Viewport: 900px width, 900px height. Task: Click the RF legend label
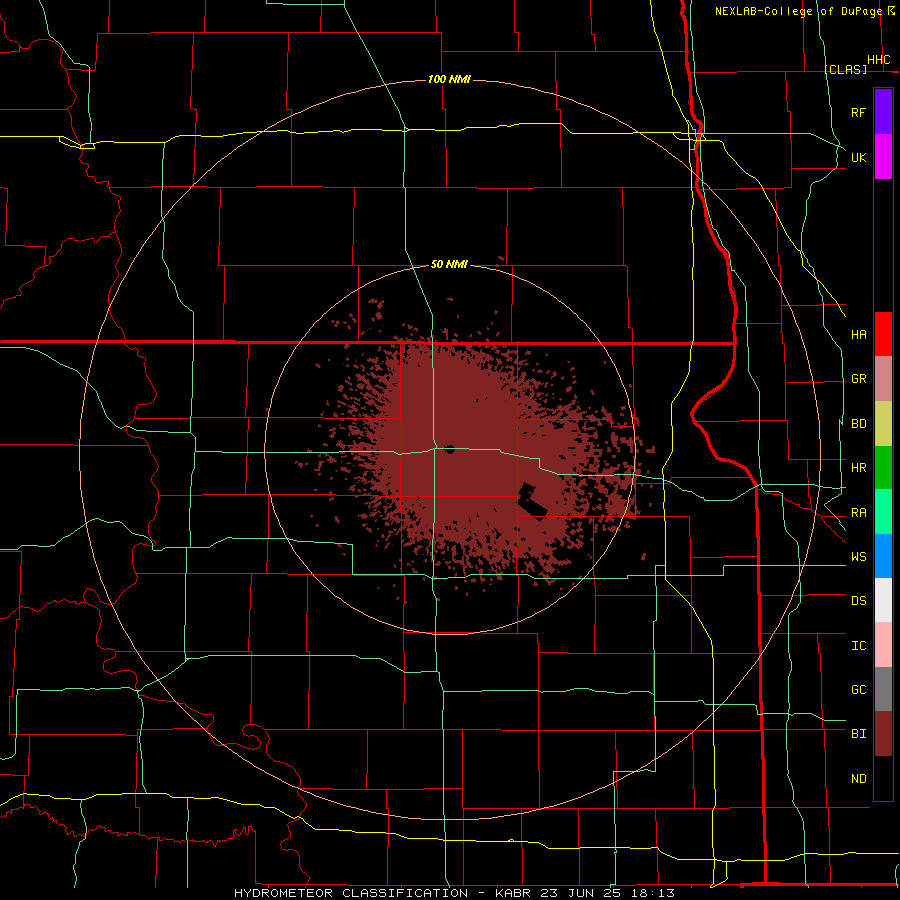pyautogui.click(x=858, y=112)
